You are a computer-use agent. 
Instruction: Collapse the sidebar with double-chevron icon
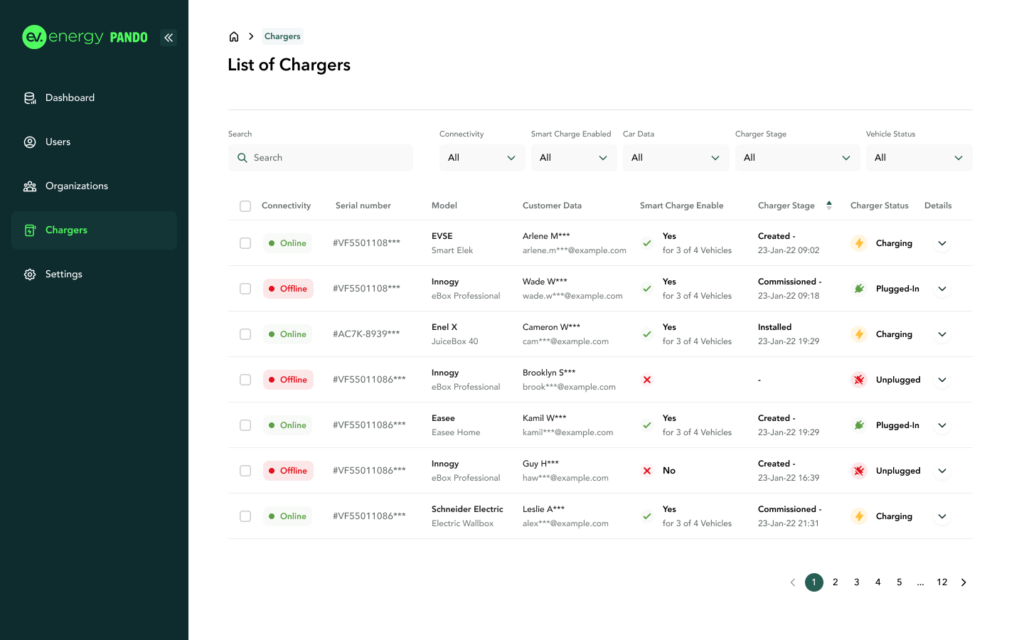168,37
